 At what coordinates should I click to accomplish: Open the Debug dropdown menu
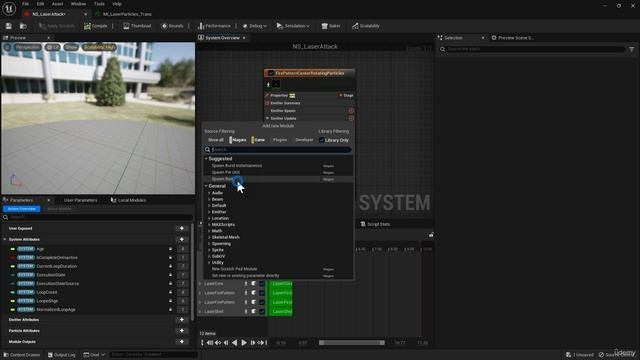(x=254, y=26)
